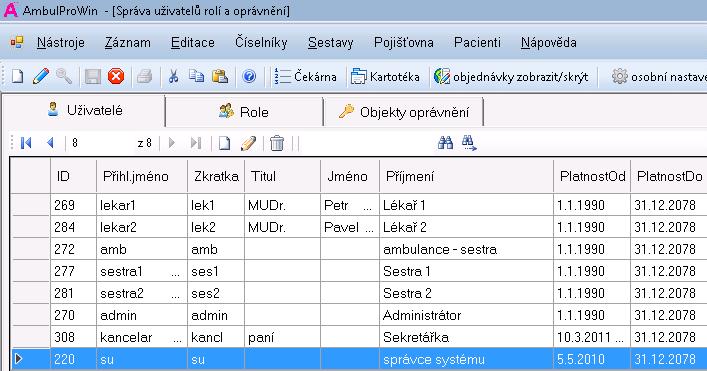
Task: Click the red cancel X icon
Action: pos(116,76)
